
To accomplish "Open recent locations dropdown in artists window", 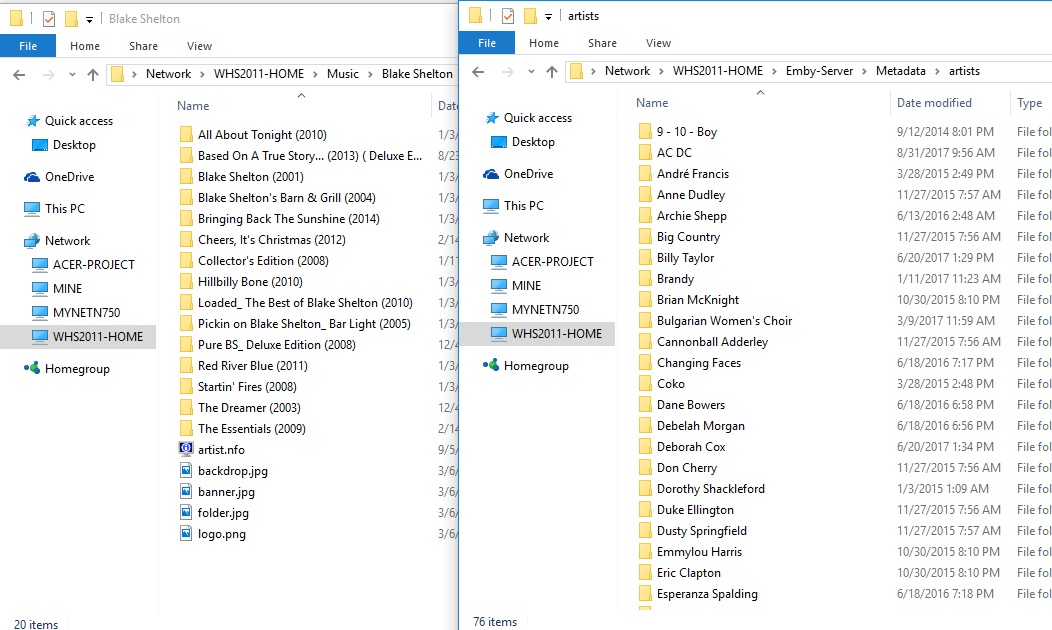I will tap(531, 72).
